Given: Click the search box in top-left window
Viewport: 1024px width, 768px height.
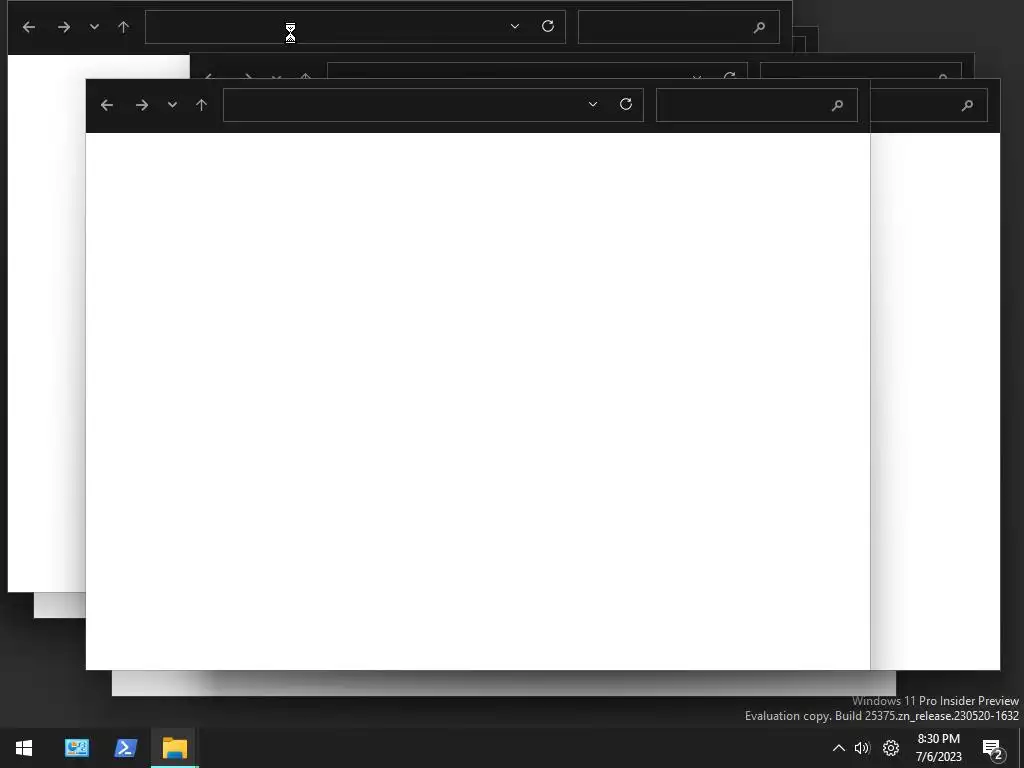Looking at the screenshot, I should 679,27.
